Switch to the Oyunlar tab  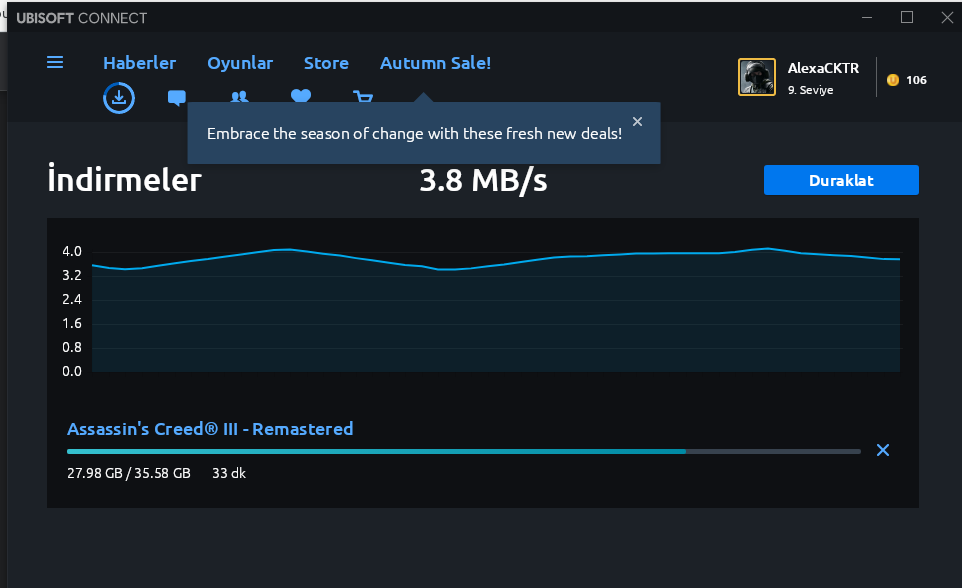point(240,63)
